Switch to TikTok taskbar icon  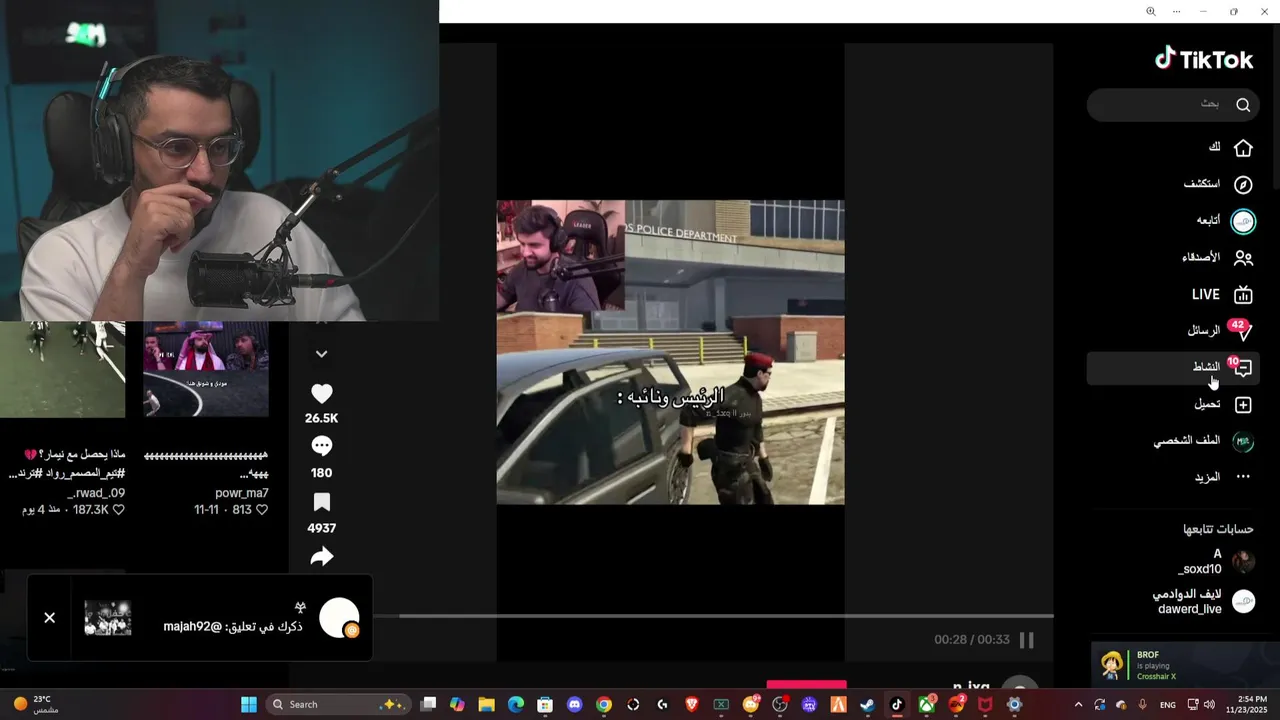click(x=897, y=705)
